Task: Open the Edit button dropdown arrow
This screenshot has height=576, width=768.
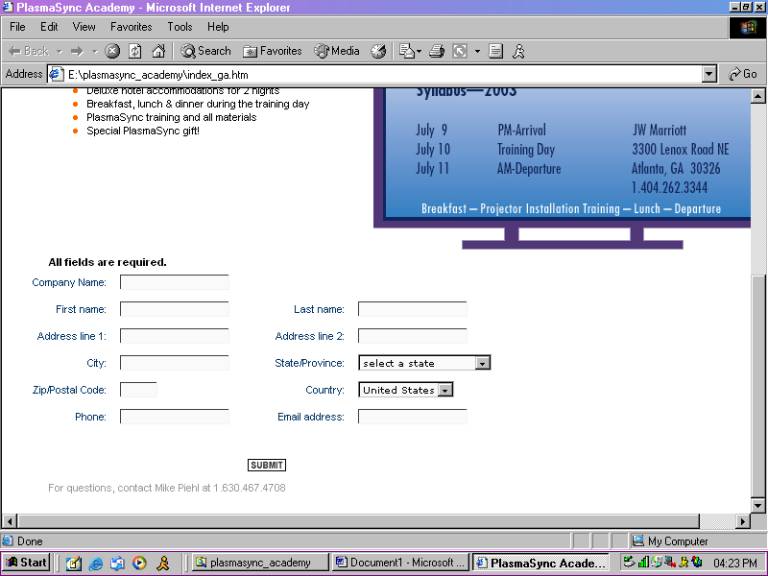Action: tap(477, 51)
